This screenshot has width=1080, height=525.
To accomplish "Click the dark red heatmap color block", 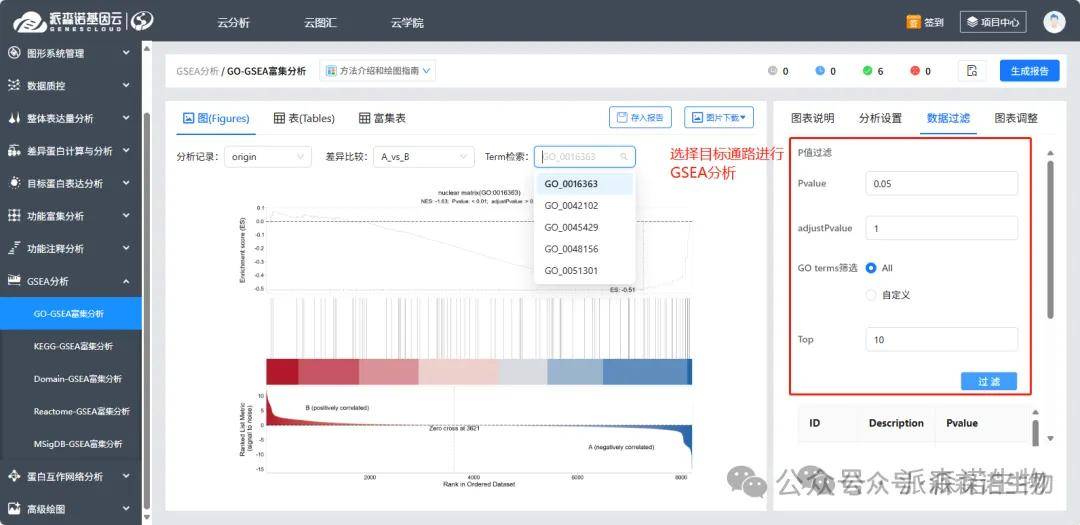I will pos(282,371).
